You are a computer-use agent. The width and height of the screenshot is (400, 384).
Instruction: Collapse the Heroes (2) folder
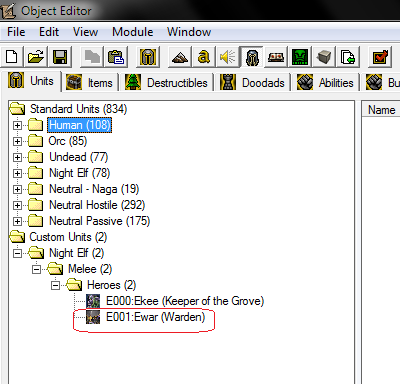pyautogui.click(x=55, y=285)
